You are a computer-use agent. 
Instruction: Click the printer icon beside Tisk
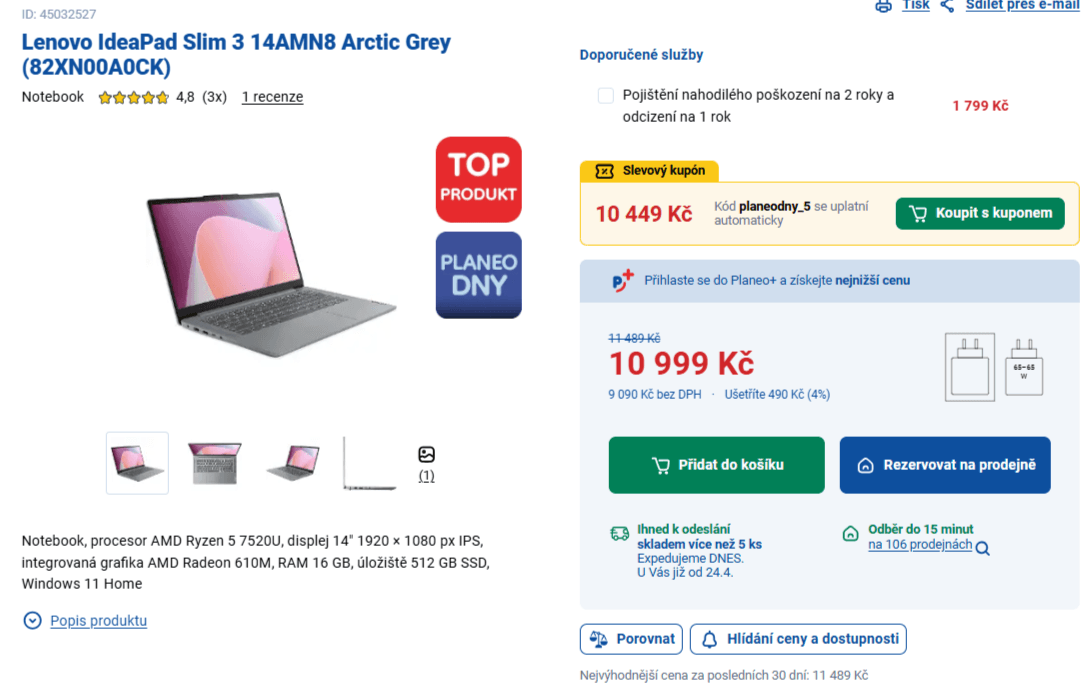[883, 5]
